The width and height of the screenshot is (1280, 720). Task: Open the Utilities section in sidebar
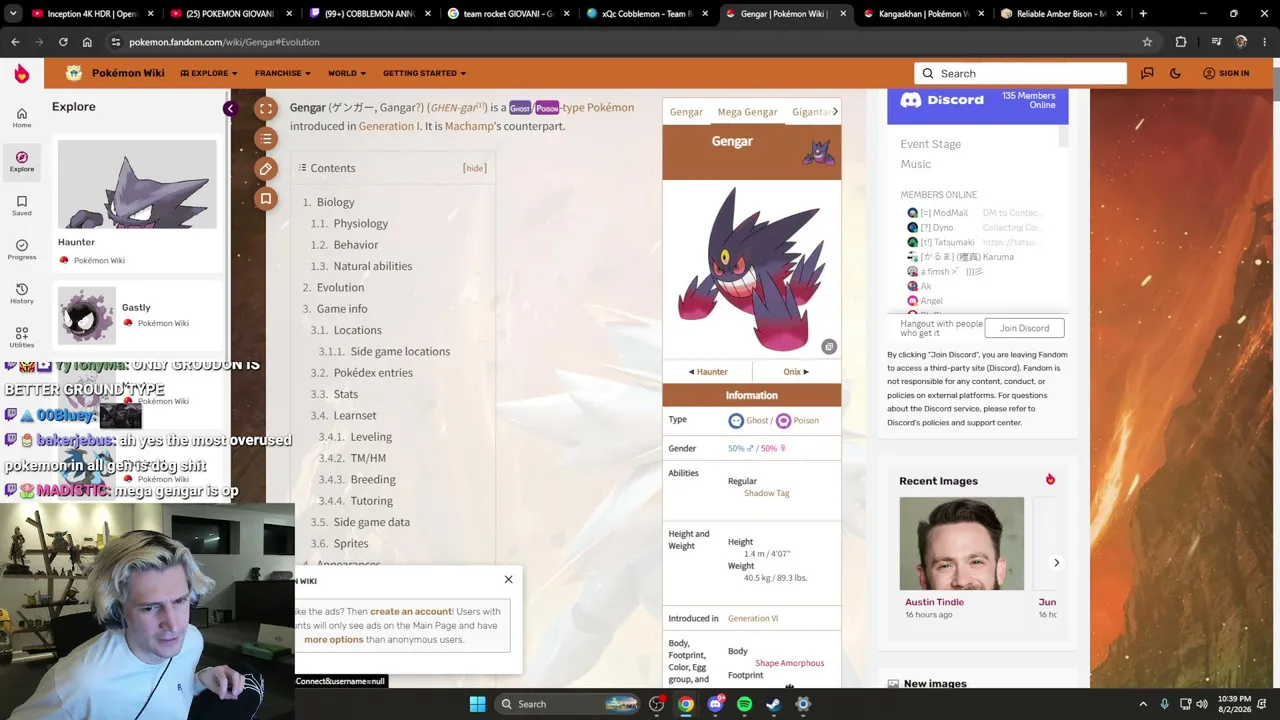[22, 337]
